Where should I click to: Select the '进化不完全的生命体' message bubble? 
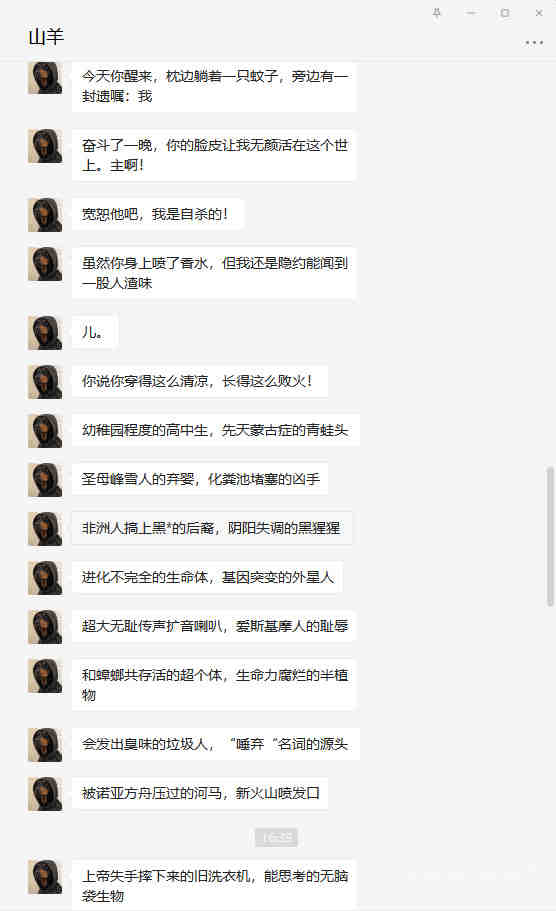pyautogui.click(x=207, y=578)
